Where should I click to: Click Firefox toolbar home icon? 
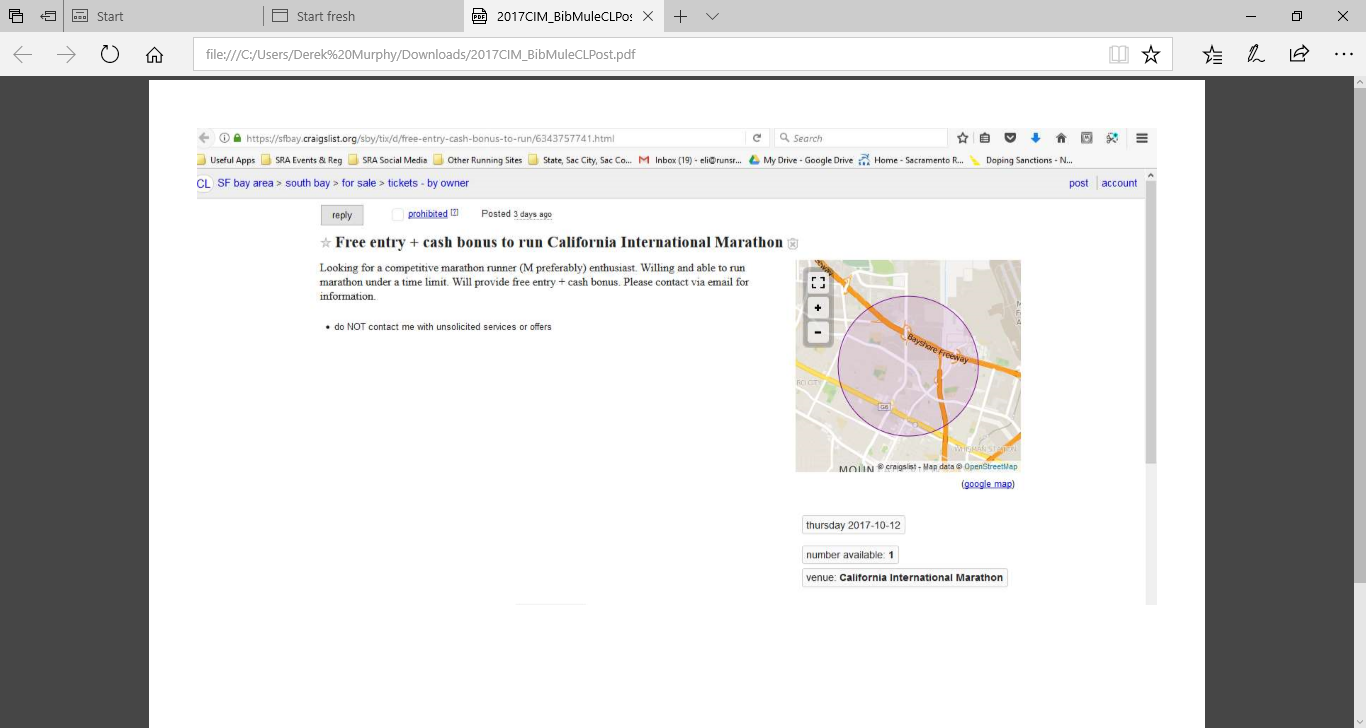[1061, 138]
